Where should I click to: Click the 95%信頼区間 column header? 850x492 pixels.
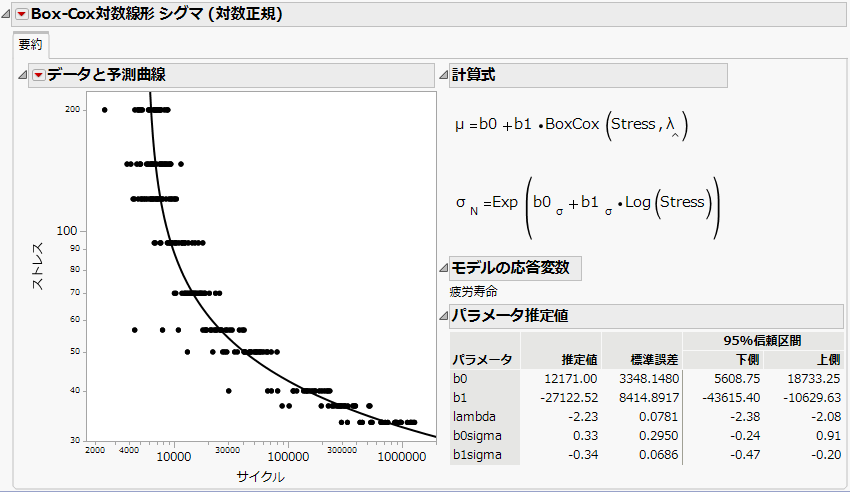tap(762, 340)
